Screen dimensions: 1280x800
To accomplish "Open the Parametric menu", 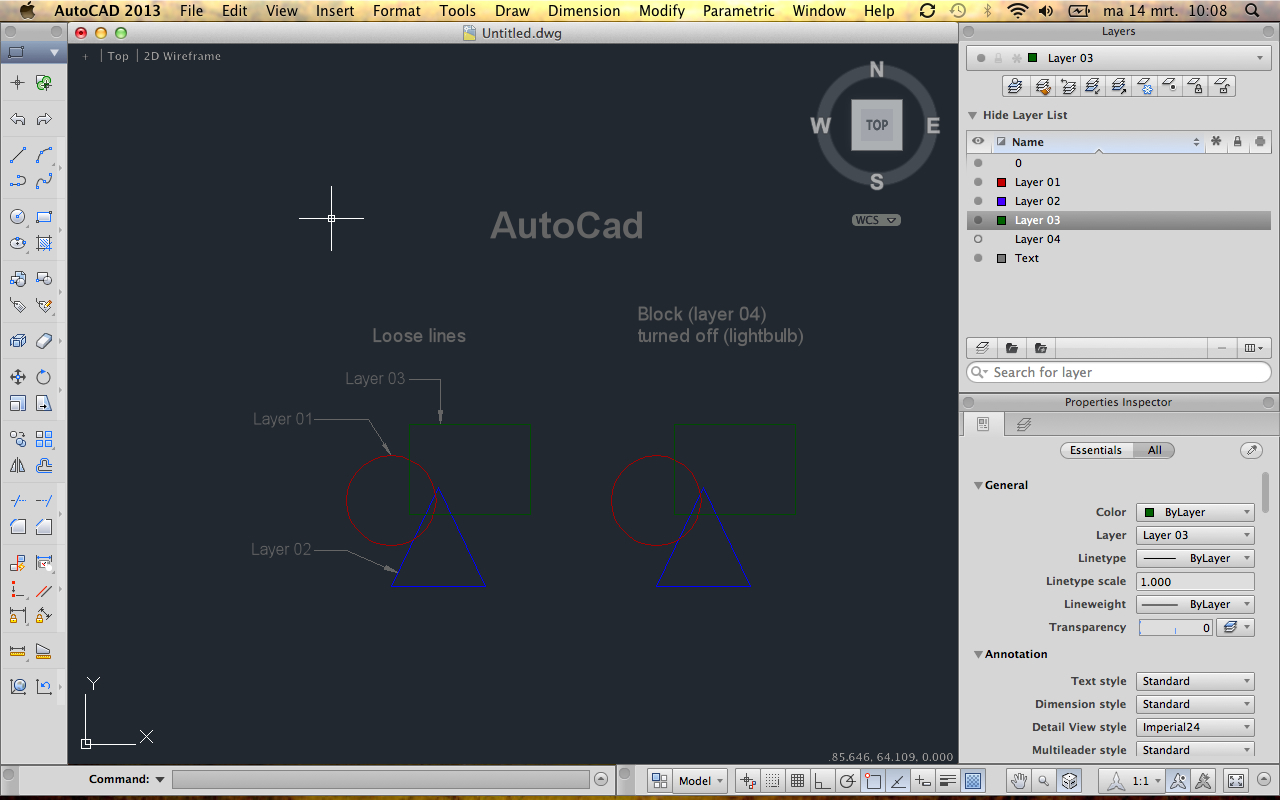I will click(x=739, y=11).
